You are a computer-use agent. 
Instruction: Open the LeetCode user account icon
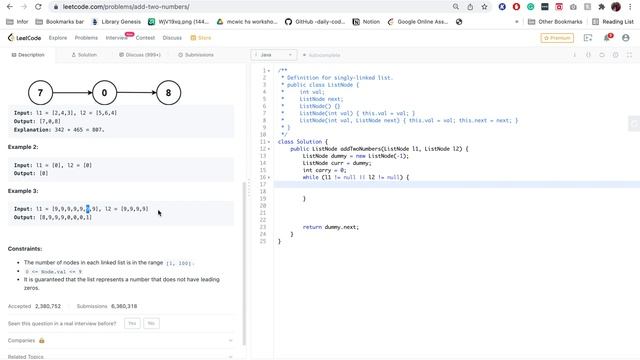click(626, 38)
